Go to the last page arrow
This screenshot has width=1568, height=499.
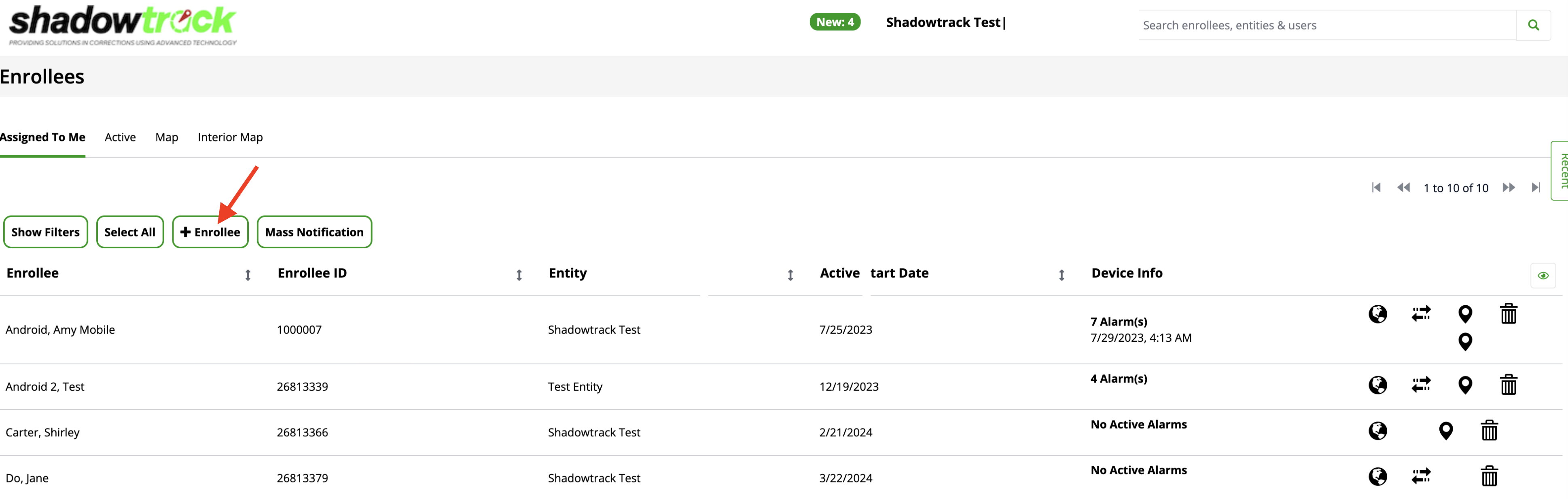[x=1535, y=188]
